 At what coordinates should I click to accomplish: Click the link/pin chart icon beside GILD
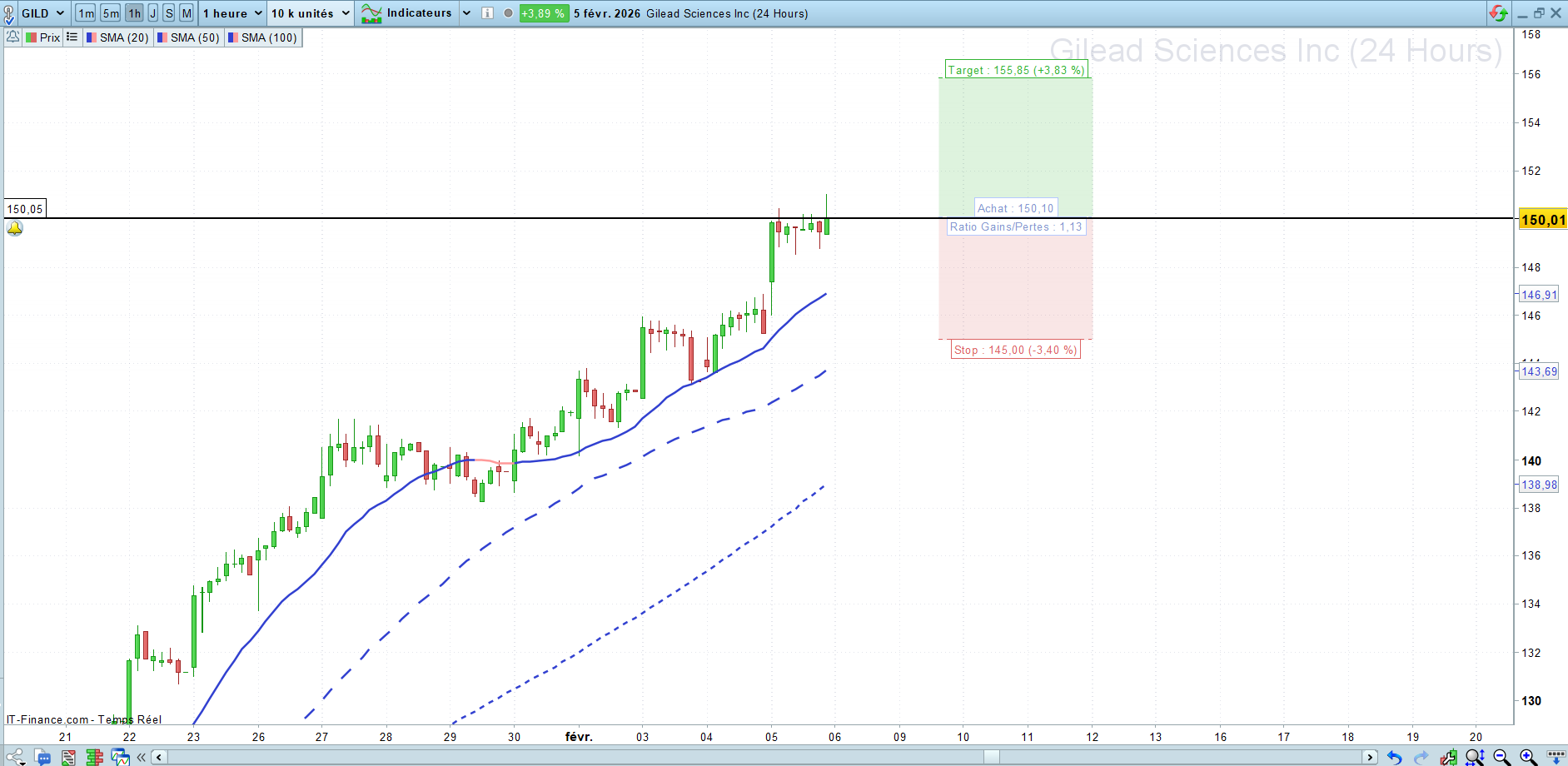(x=9, y=13)
